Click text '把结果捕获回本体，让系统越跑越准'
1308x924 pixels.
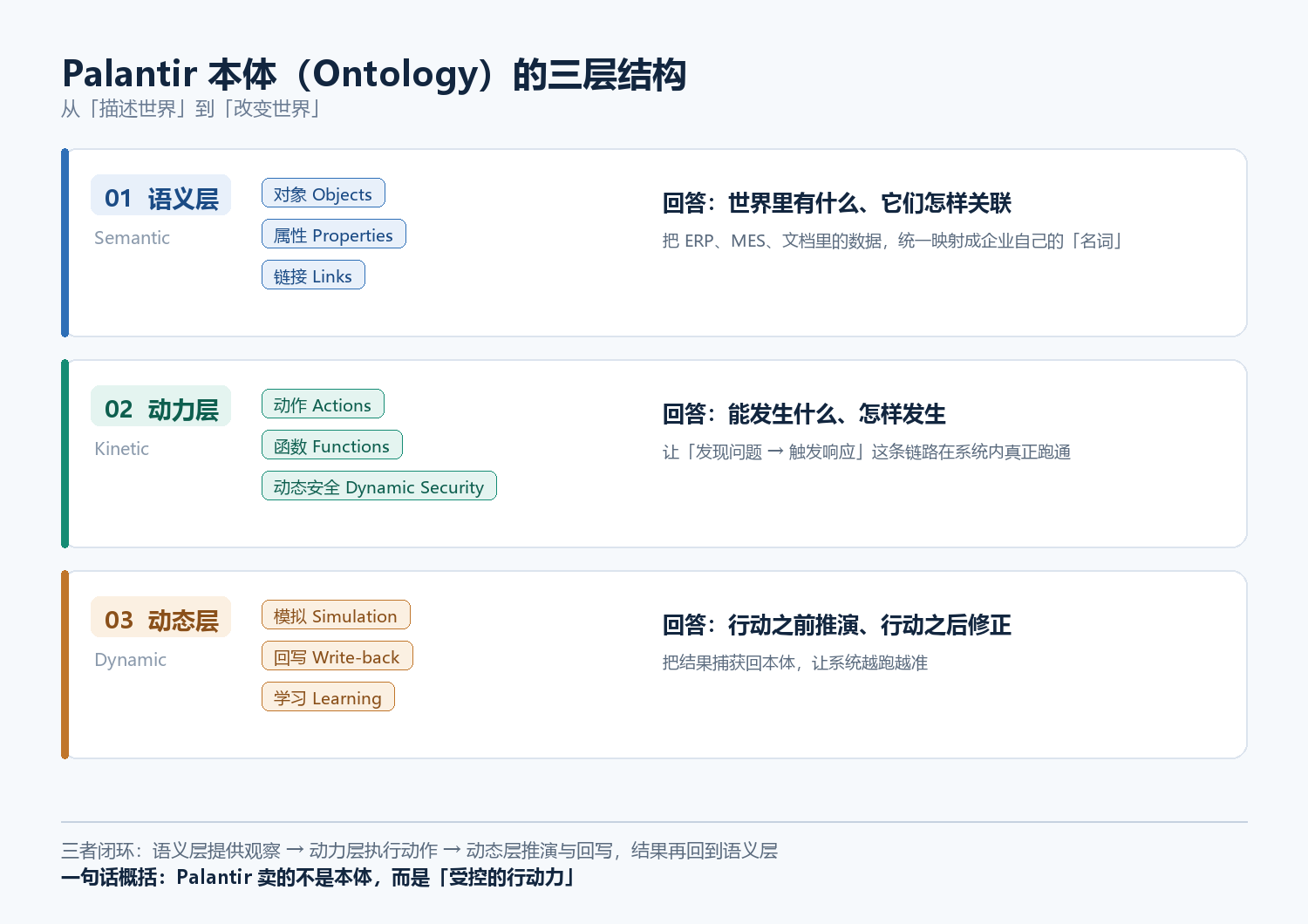(x=795, y=663)
